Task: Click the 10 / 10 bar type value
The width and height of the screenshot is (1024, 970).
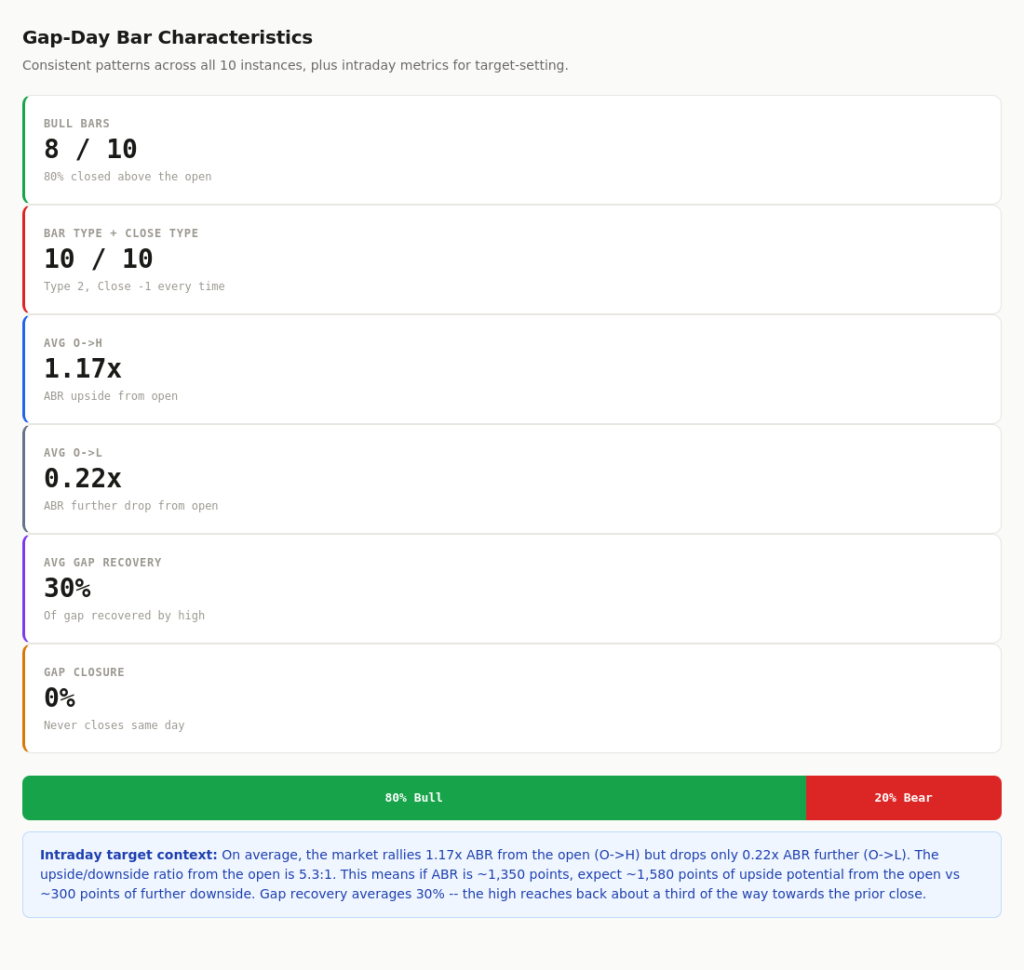Action: coord(98,258)
